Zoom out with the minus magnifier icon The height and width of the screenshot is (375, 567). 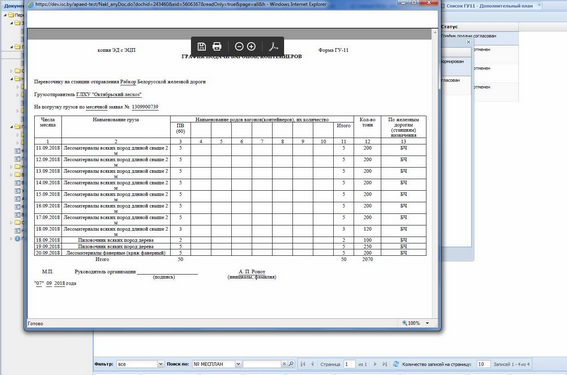(239, 47)
